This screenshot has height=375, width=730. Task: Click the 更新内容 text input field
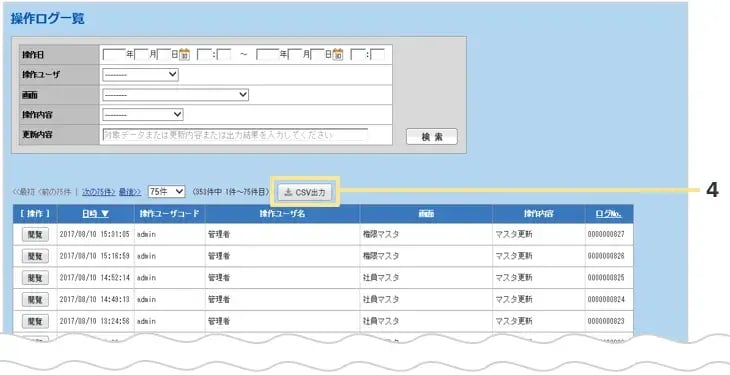point(235,135)
